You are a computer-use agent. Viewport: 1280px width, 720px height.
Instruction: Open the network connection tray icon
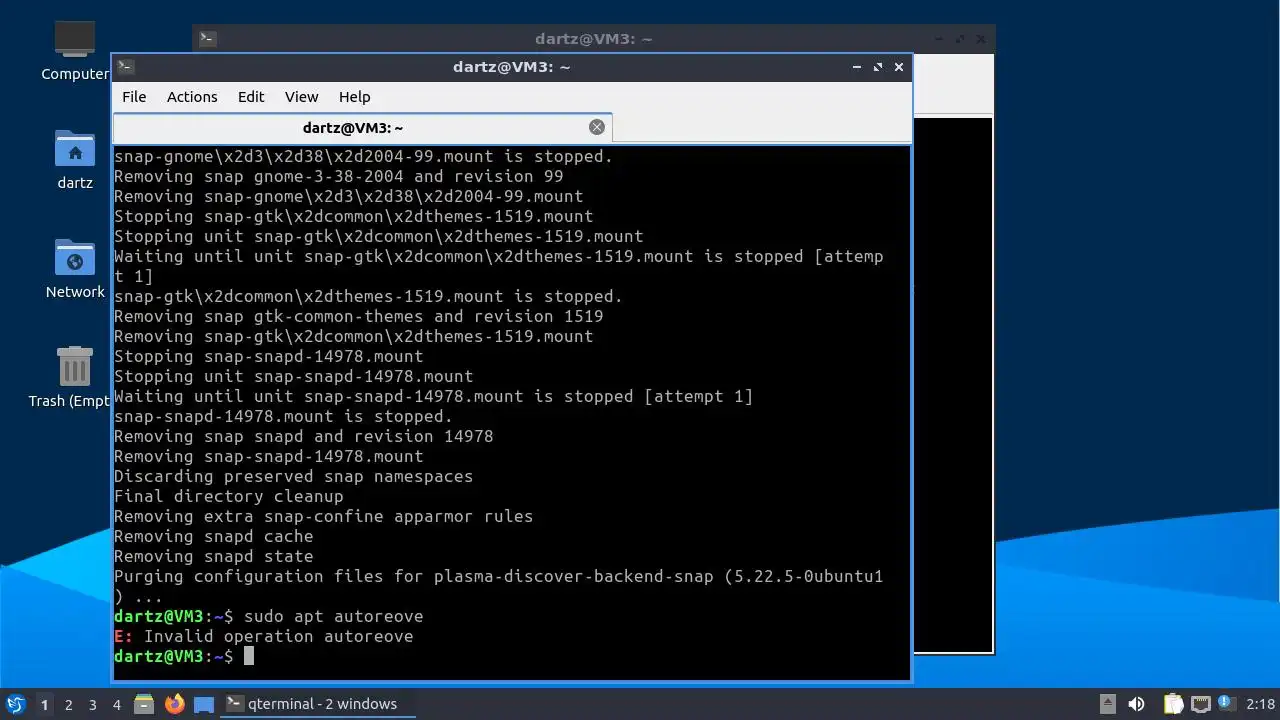[1200, 704]
